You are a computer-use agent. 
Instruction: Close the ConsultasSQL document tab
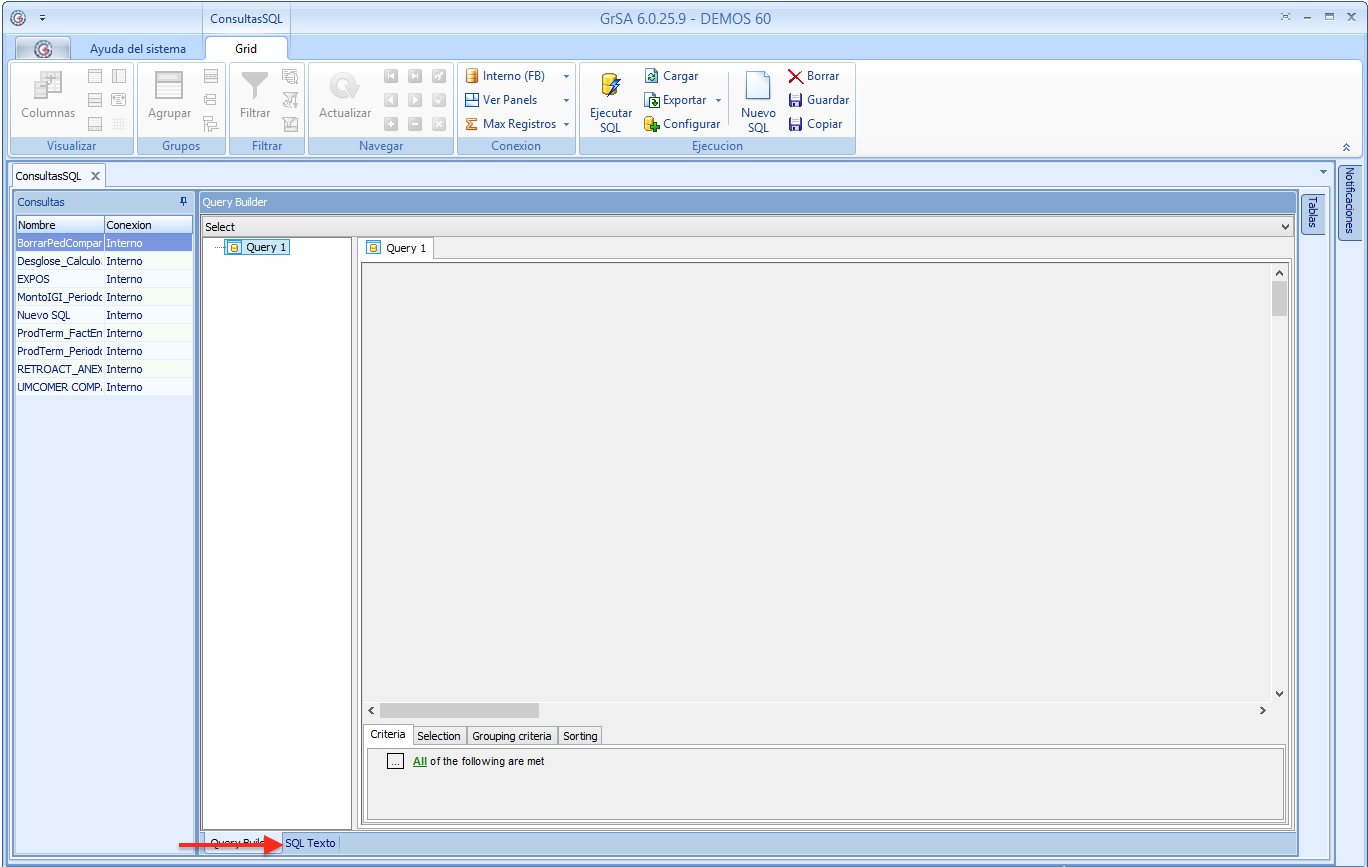point(95,176)
